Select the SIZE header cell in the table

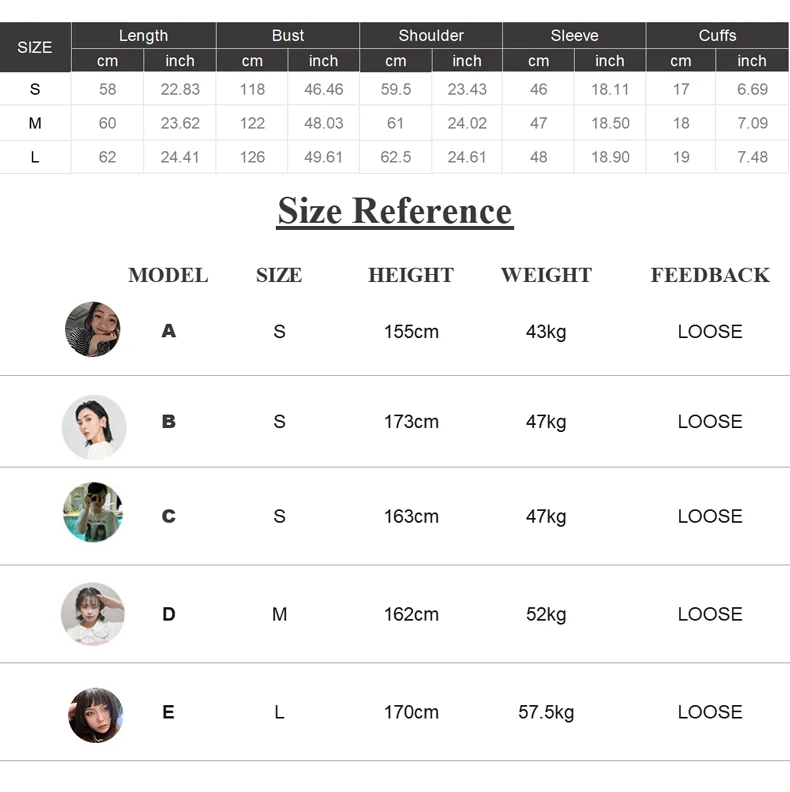tap(35, 47)
